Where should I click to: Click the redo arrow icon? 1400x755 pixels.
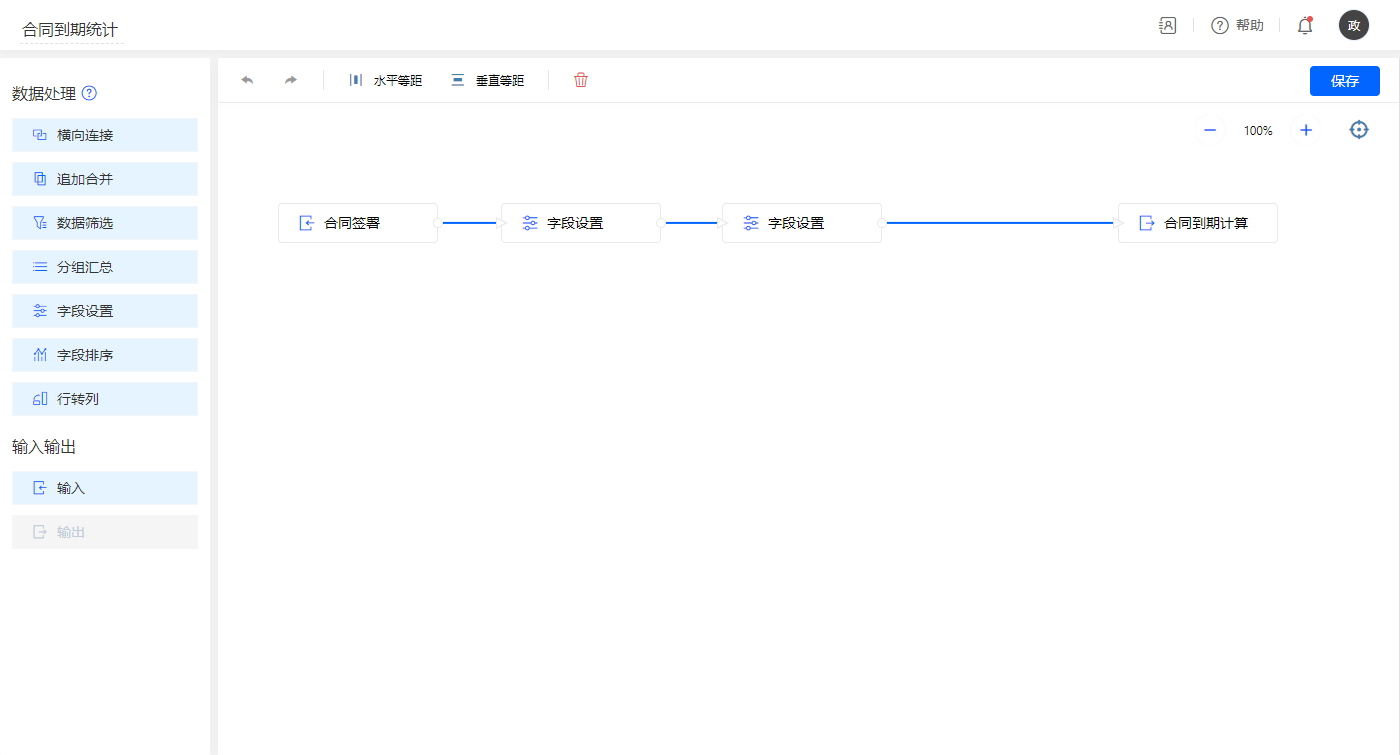pos(291,80)
